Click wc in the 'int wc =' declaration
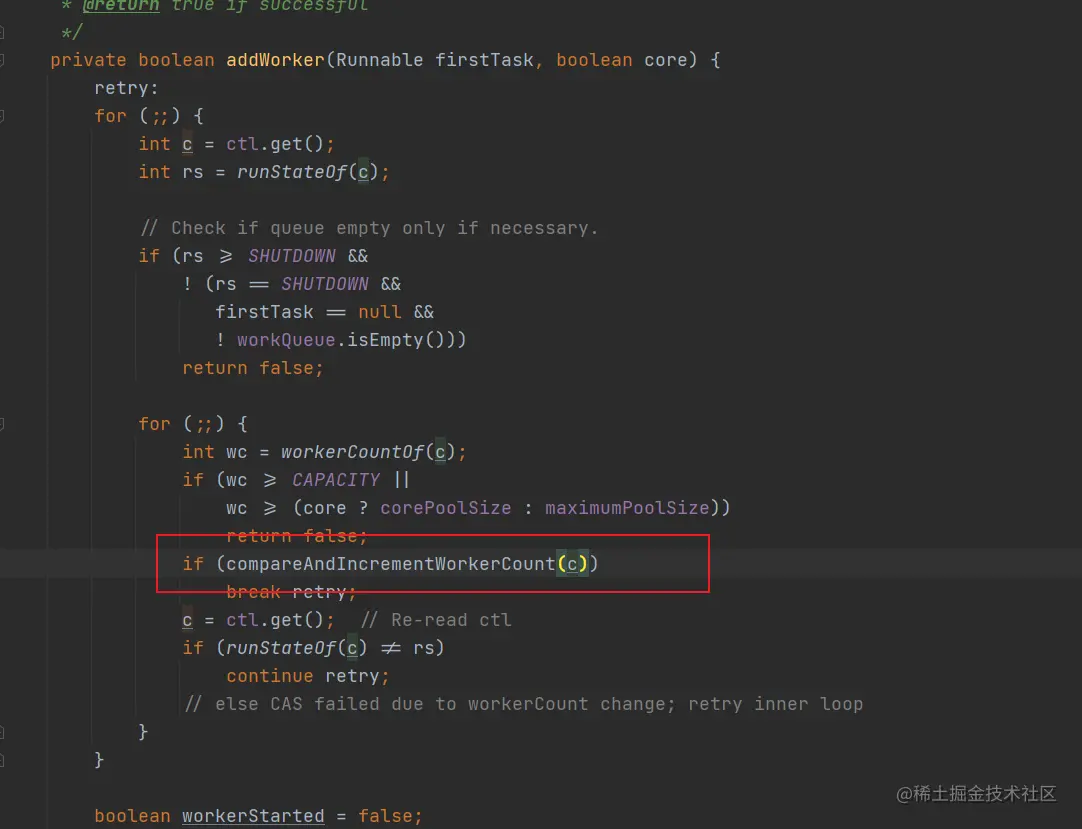The image size is (1082, 829). 237,452
